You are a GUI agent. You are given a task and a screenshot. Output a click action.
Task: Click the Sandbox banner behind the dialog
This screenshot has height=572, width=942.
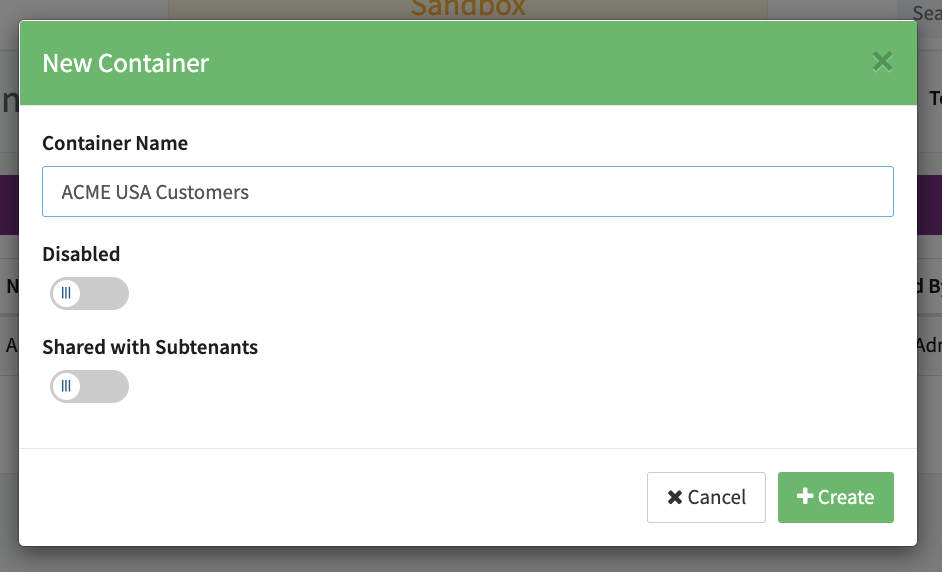tap(468, 9)
